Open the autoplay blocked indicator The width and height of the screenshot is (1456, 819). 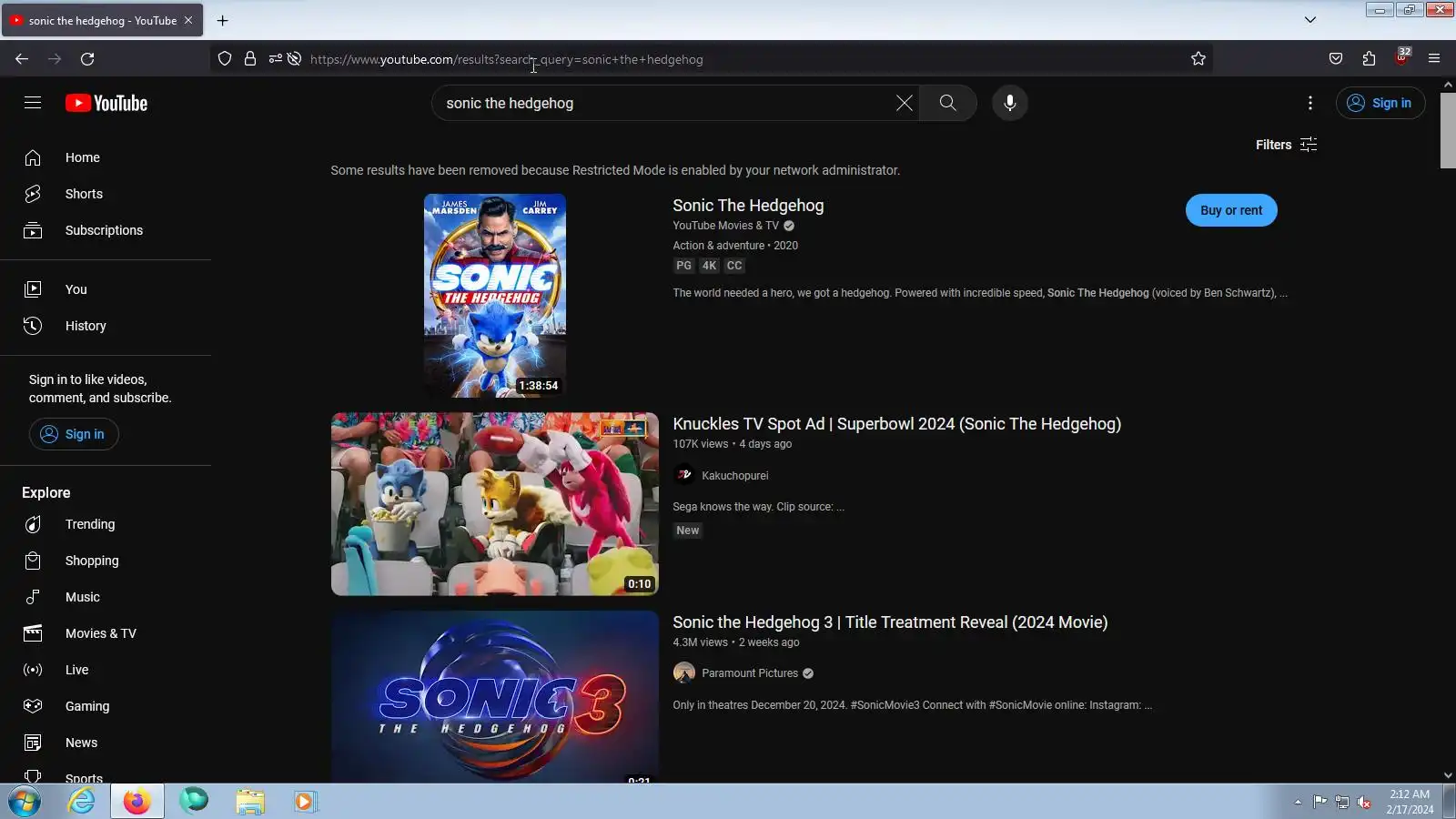point(294,59)
